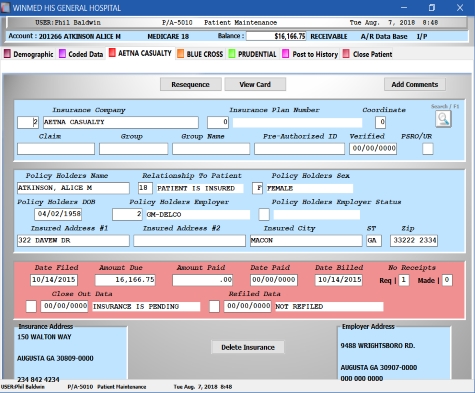Screen dimensions: 475x393
Task: Click the Post to History tab
Action: pyautogui.click(x=310, y=54)
